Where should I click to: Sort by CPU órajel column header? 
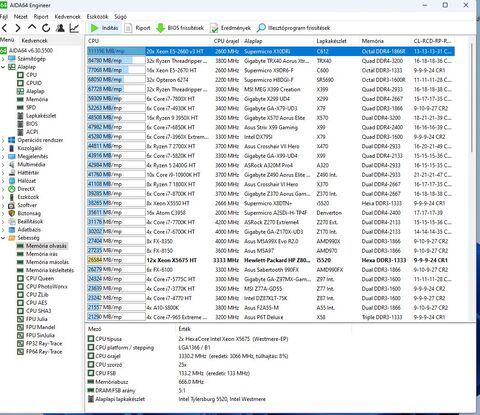pyautogui.click(x=226, y=41)
